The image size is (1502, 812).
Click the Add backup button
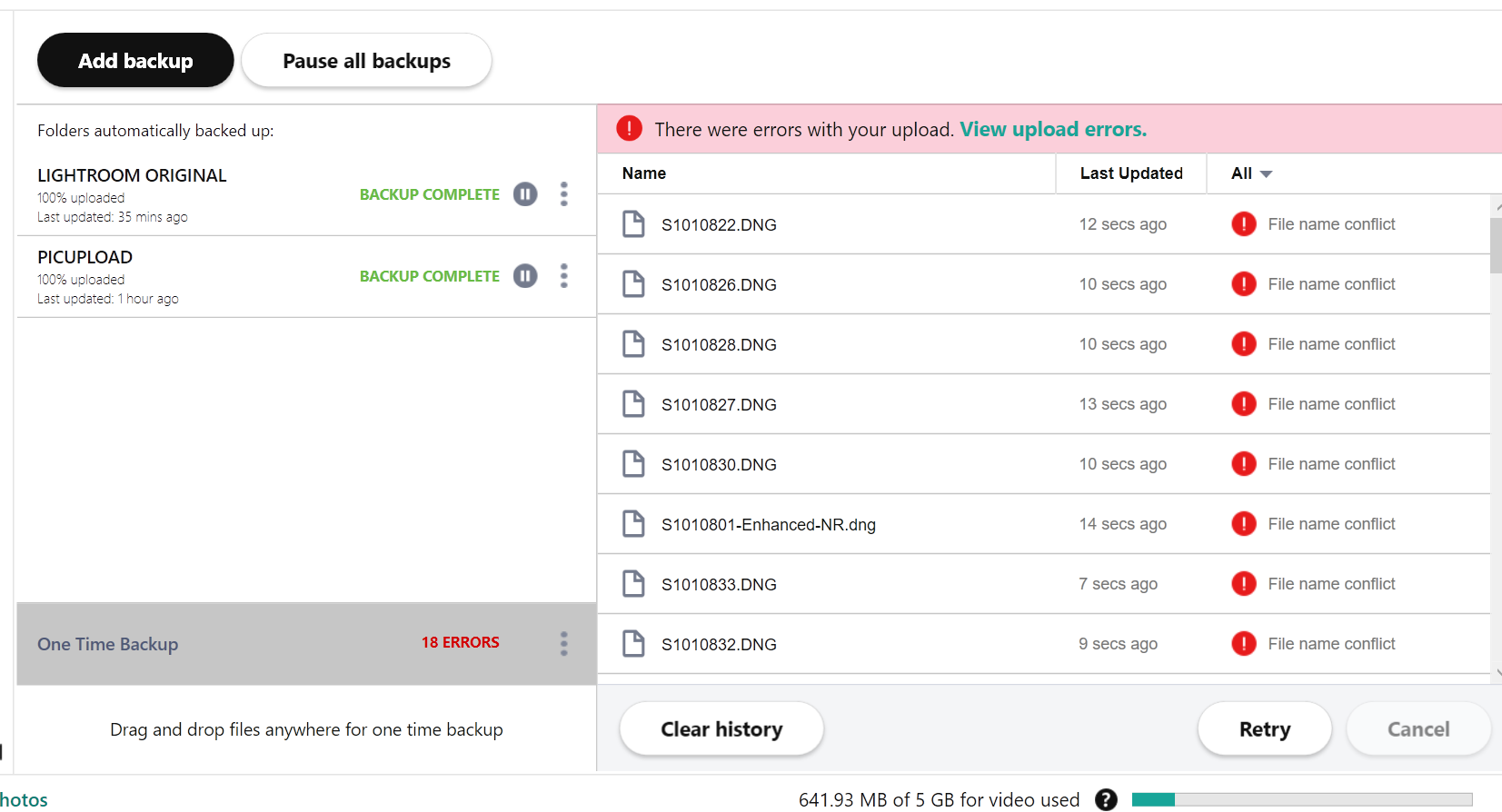[x=135, y=61]
